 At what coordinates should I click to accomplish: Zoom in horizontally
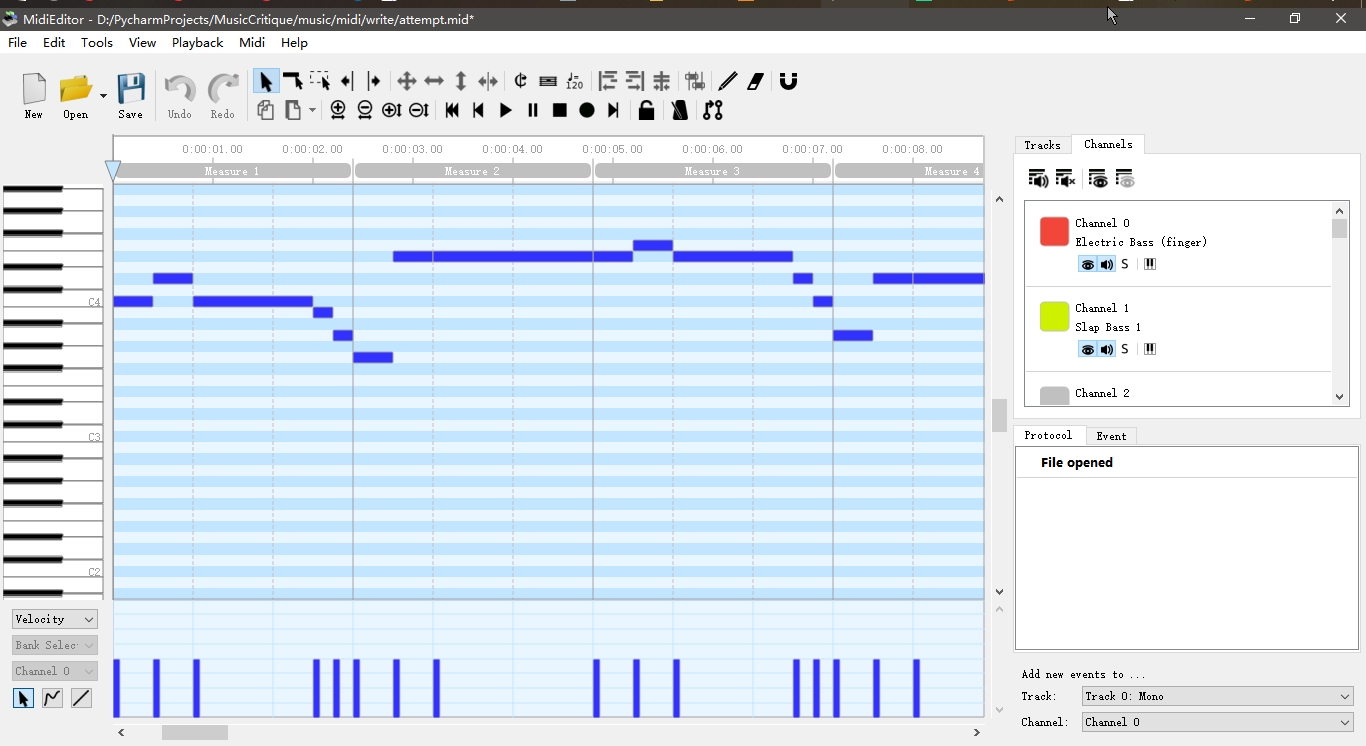click(x=338, y=110)
